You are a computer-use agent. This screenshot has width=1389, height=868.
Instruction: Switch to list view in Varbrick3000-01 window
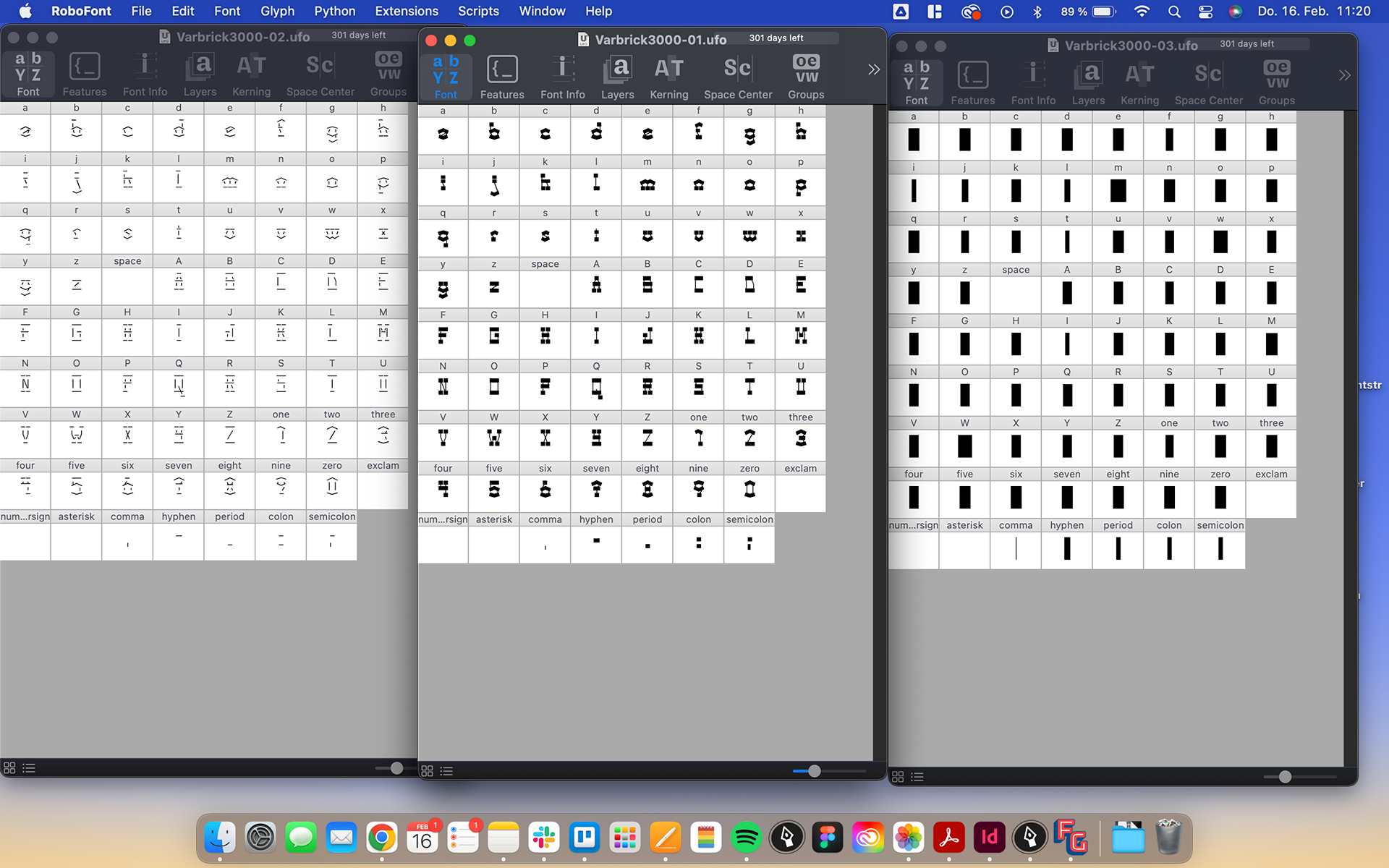(x=446, y=771)
